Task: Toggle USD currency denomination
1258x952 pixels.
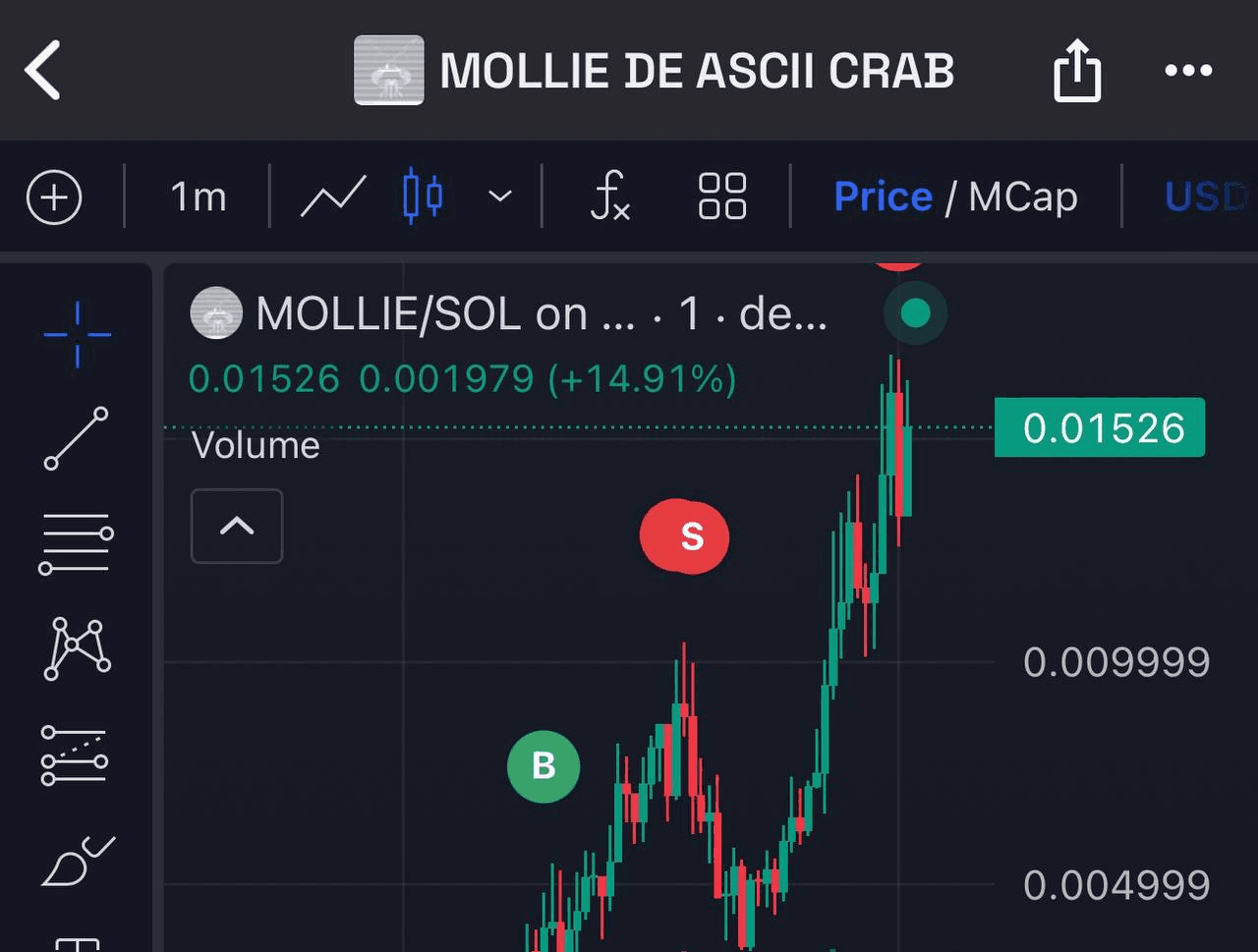Action: pos(1206,196)
